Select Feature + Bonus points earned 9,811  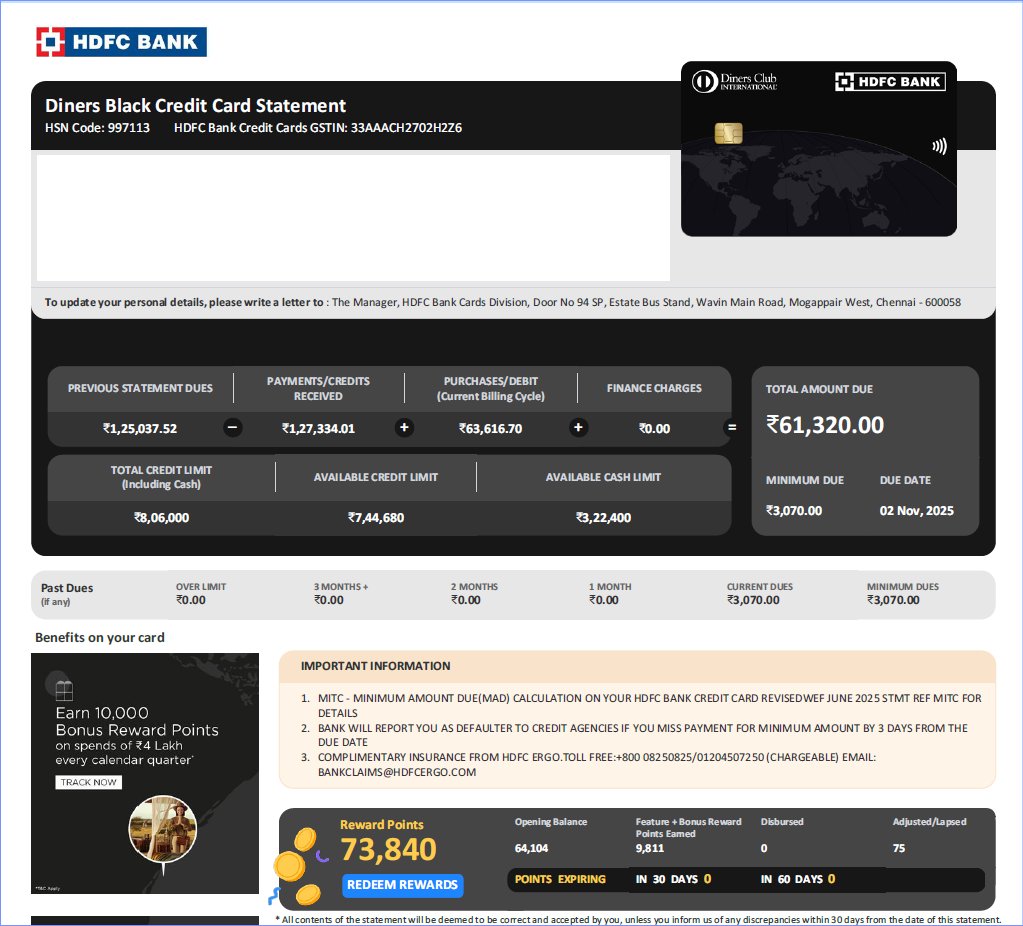[650, 848]
